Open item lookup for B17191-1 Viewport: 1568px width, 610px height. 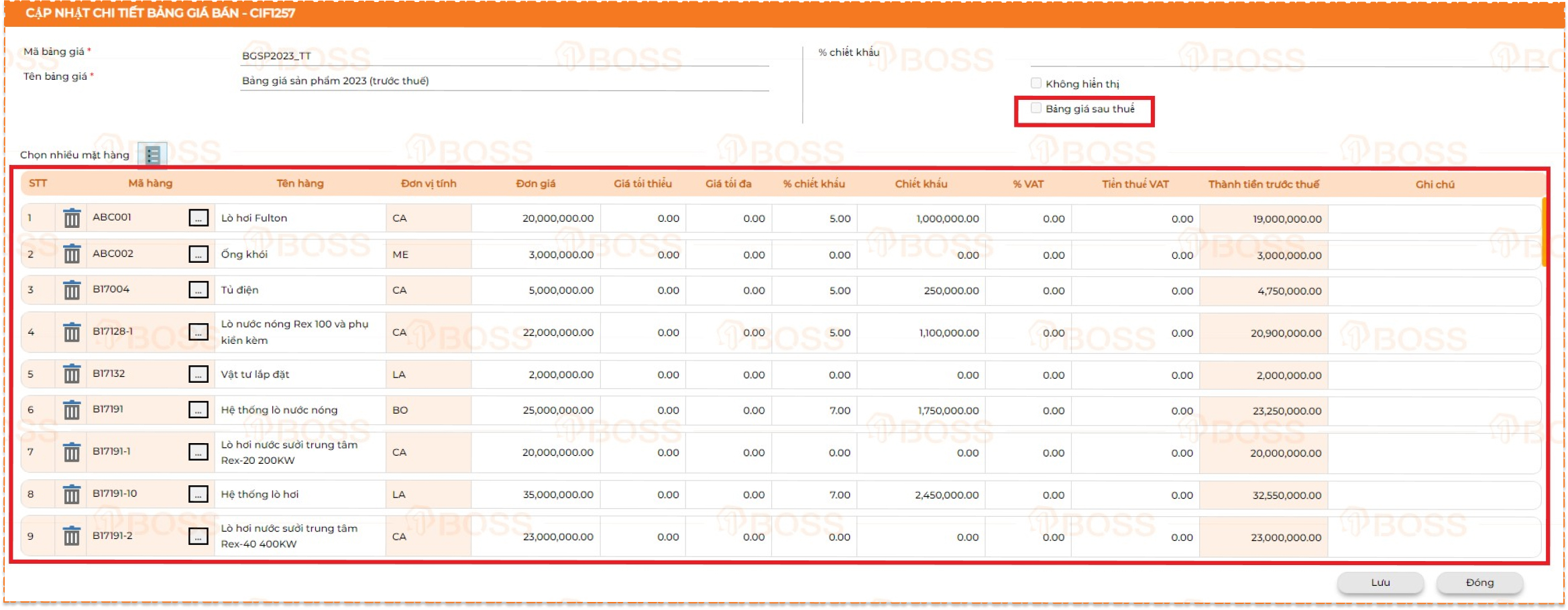(199, 452)
